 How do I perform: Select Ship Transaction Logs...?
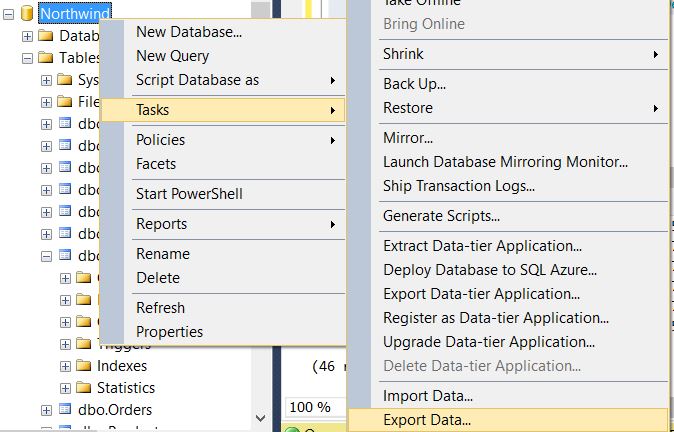pos(508,186)
